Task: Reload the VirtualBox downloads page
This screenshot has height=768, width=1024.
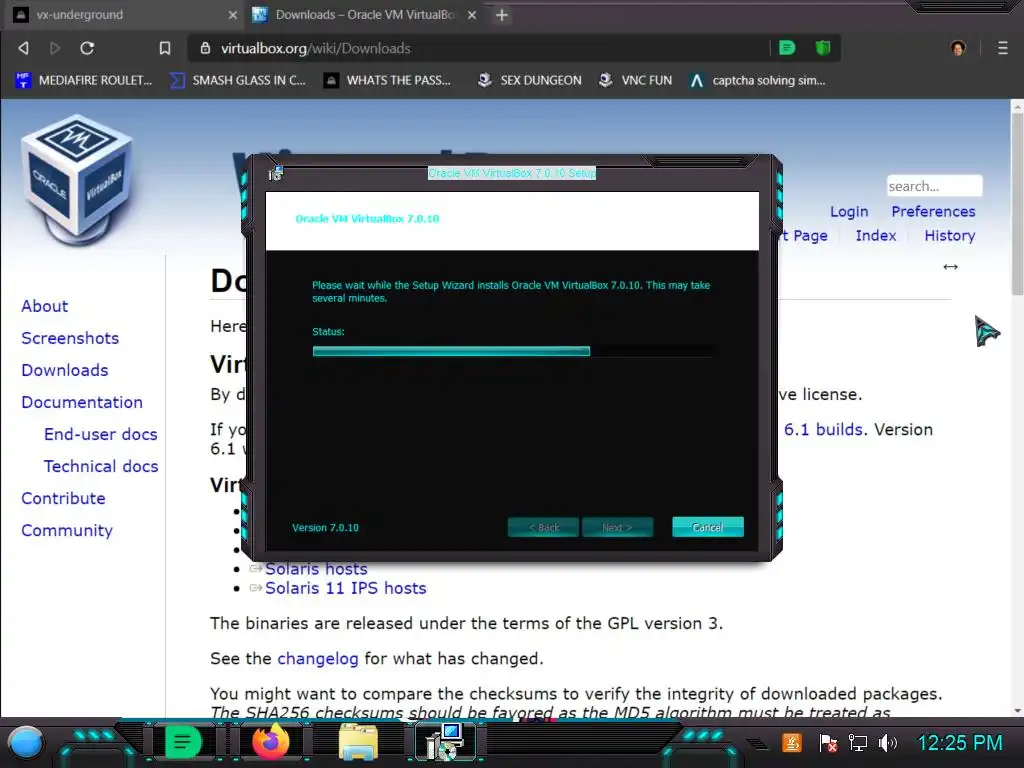Action: [87, 48]
